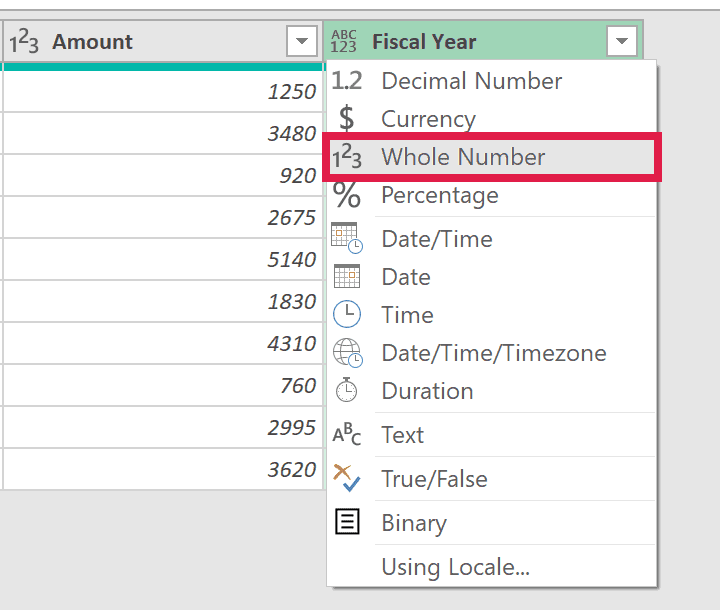
Task: Choose Binary data type
Action: click(491, 523)
